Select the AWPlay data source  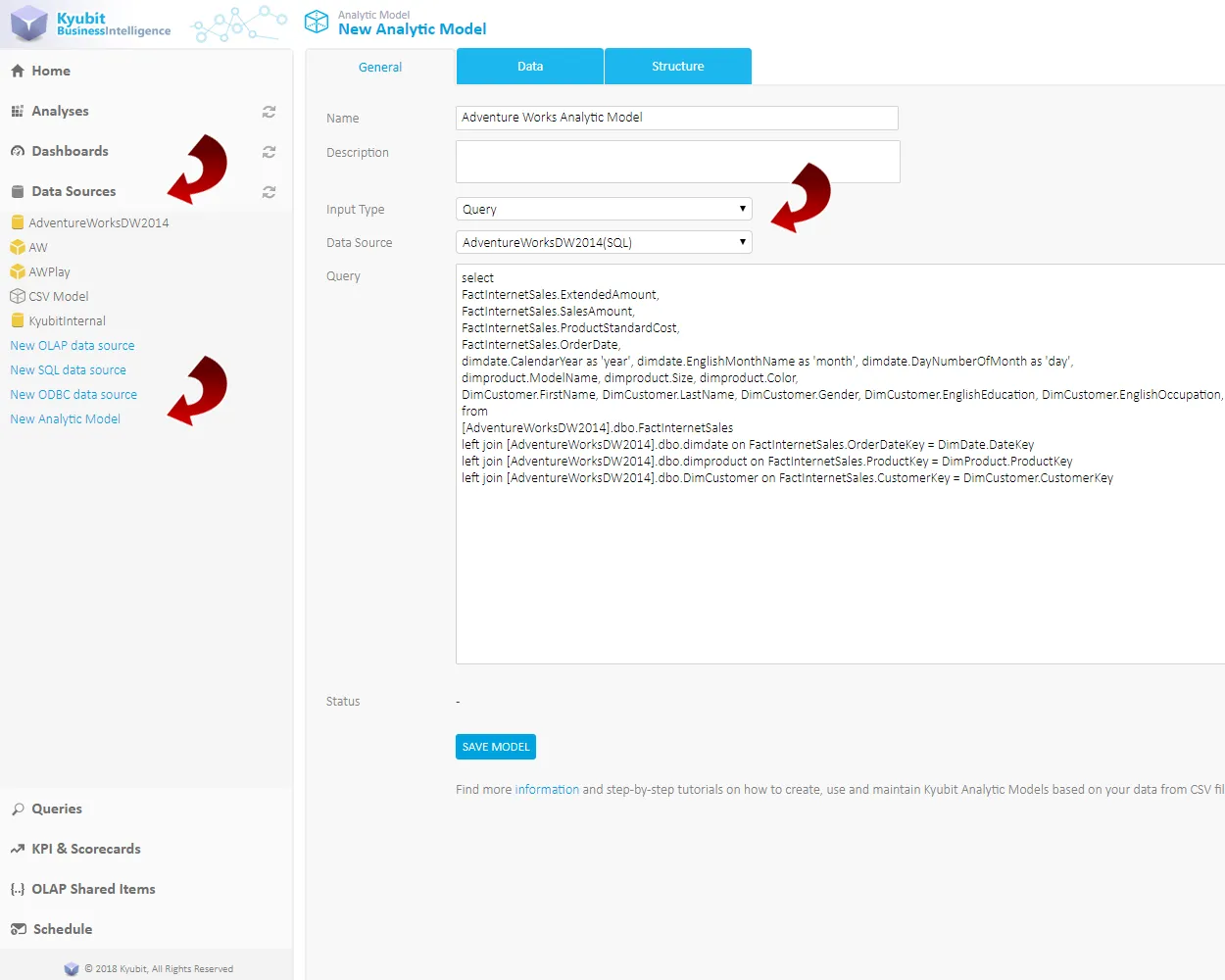(x=49, y=271)
